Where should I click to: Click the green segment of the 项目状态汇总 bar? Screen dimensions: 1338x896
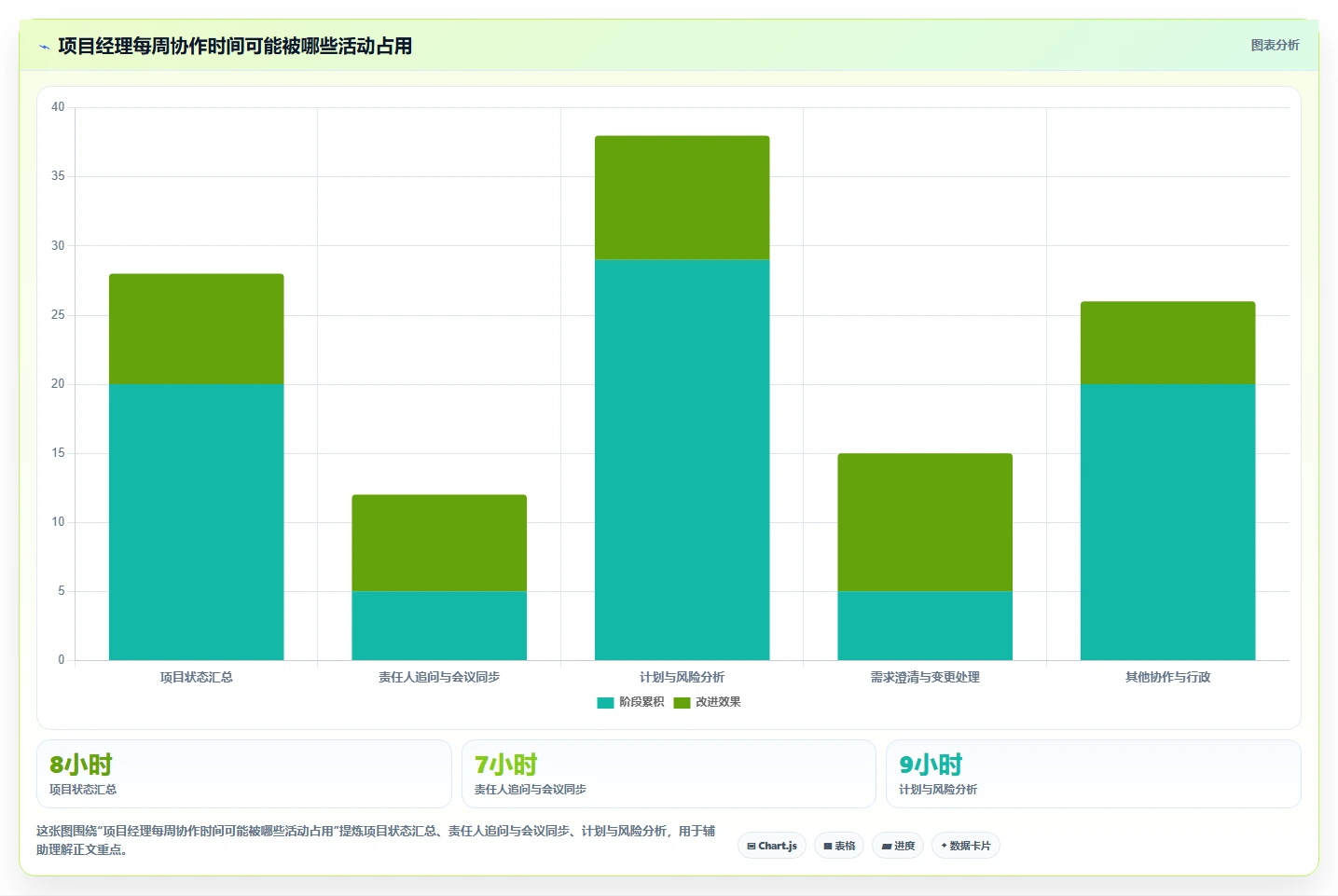click(197, 329)
